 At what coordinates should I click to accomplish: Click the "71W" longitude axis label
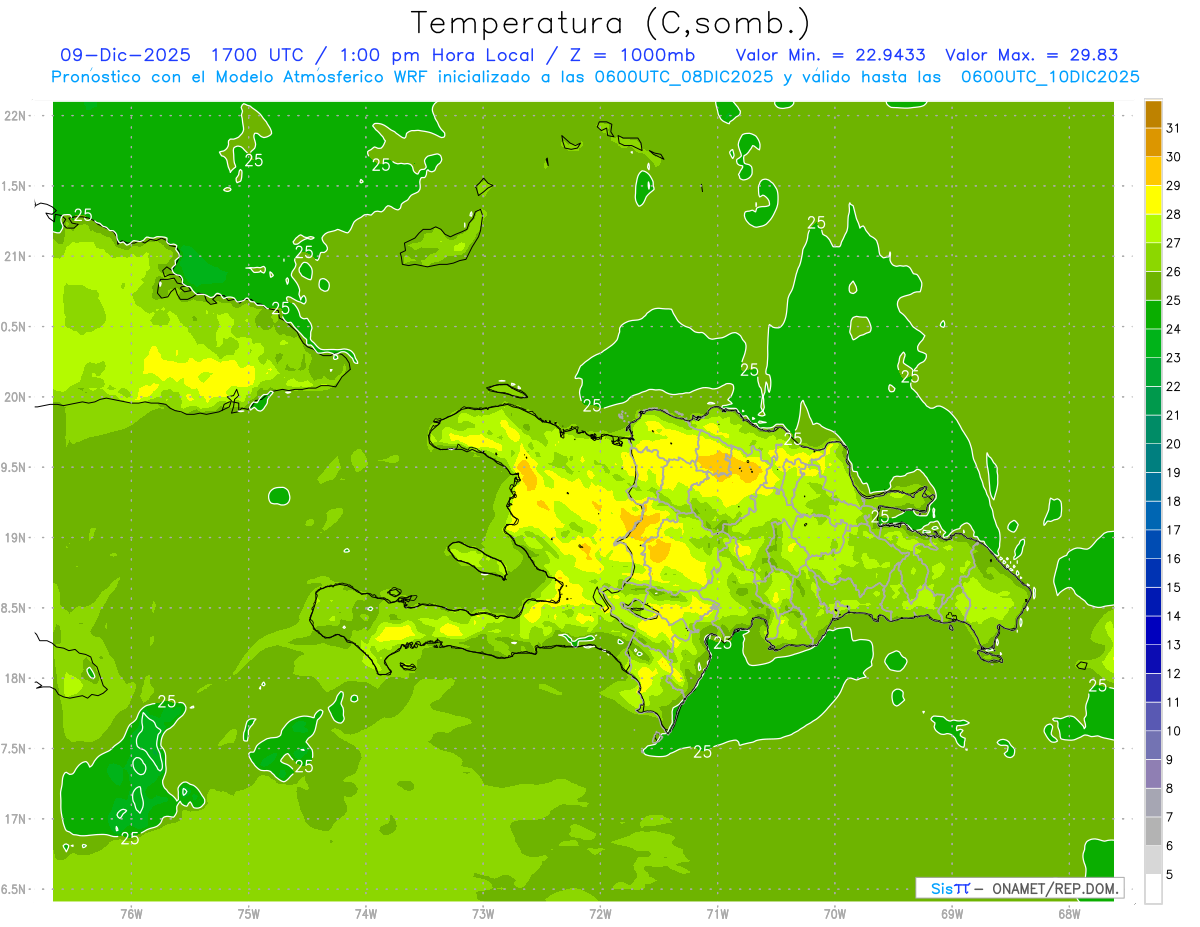click(x=717, y=913)
